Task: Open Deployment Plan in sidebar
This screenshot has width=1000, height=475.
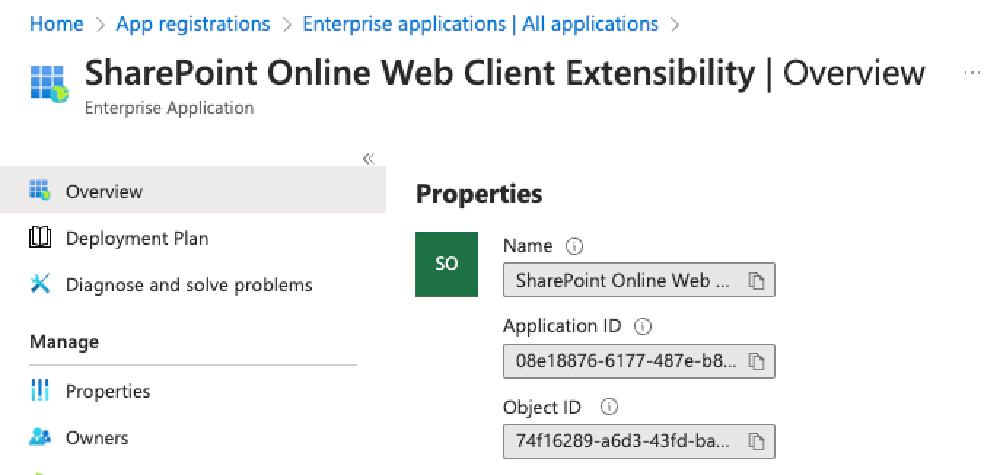Action: 137,238
